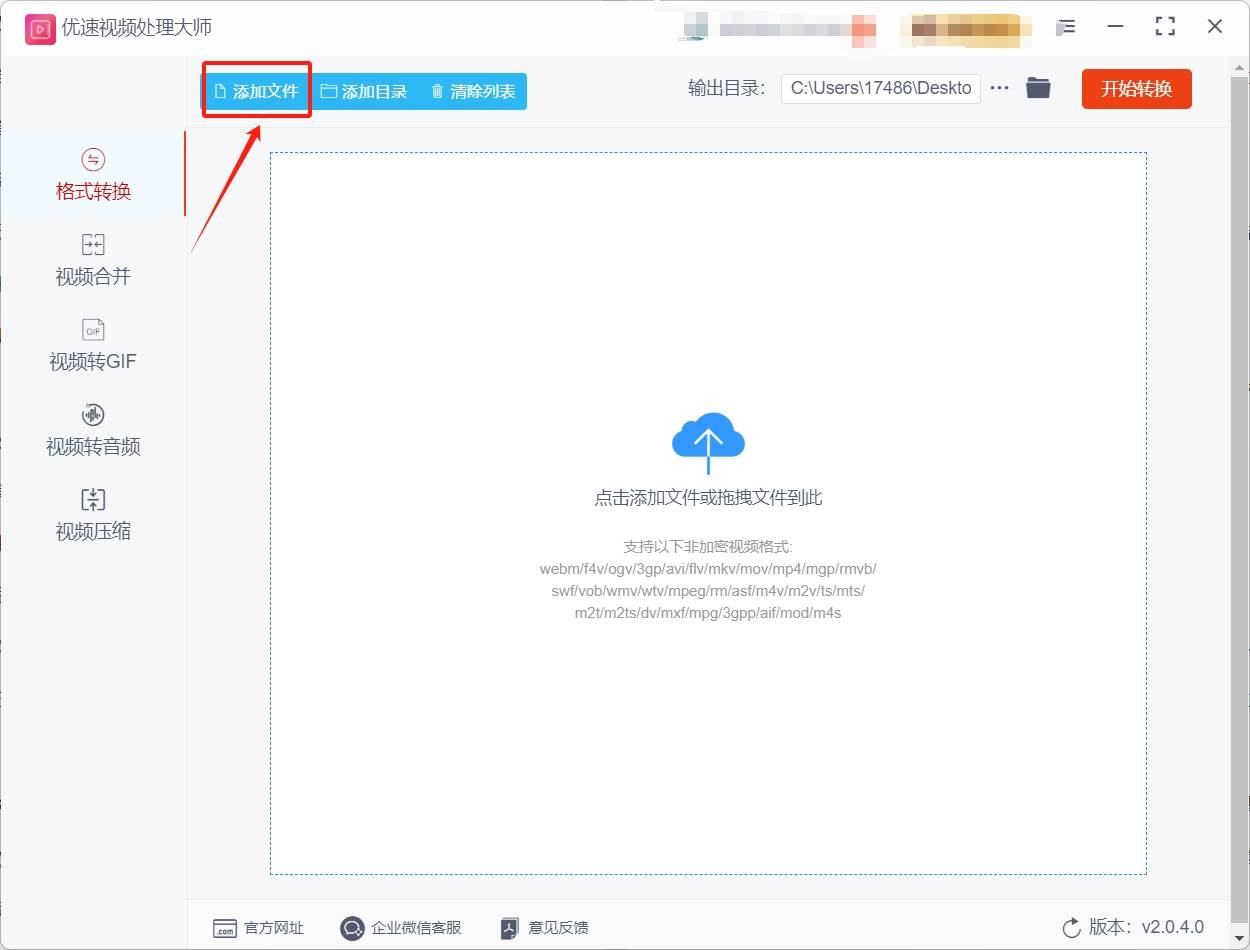This screenshot has height=950, width=1250.
Task: Open the 视频合并 video merge tool
Action: coord(92,260)
